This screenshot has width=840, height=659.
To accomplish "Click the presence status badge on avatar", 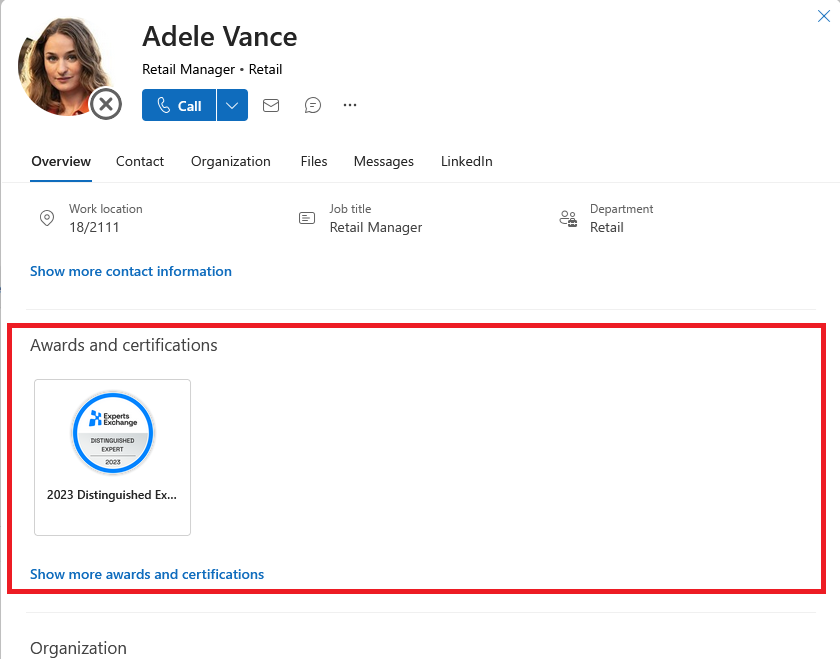I will 106,104.
